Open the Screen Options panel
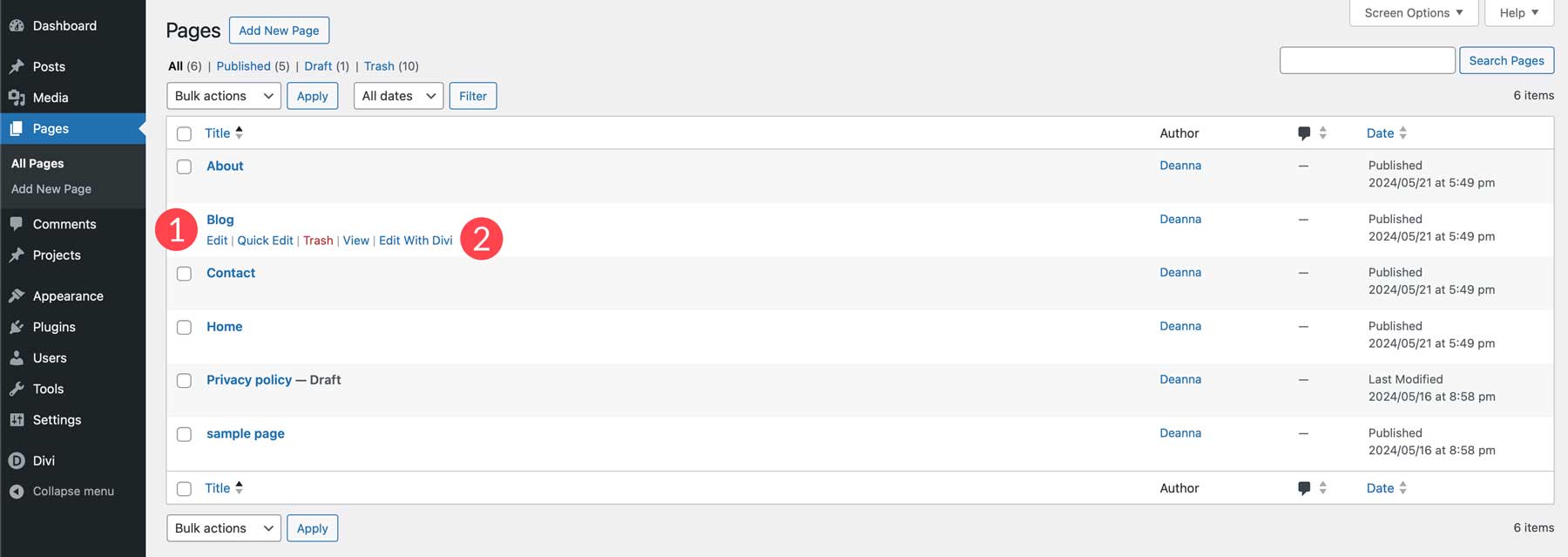Screen dimensions: 1568x557 1413,13
